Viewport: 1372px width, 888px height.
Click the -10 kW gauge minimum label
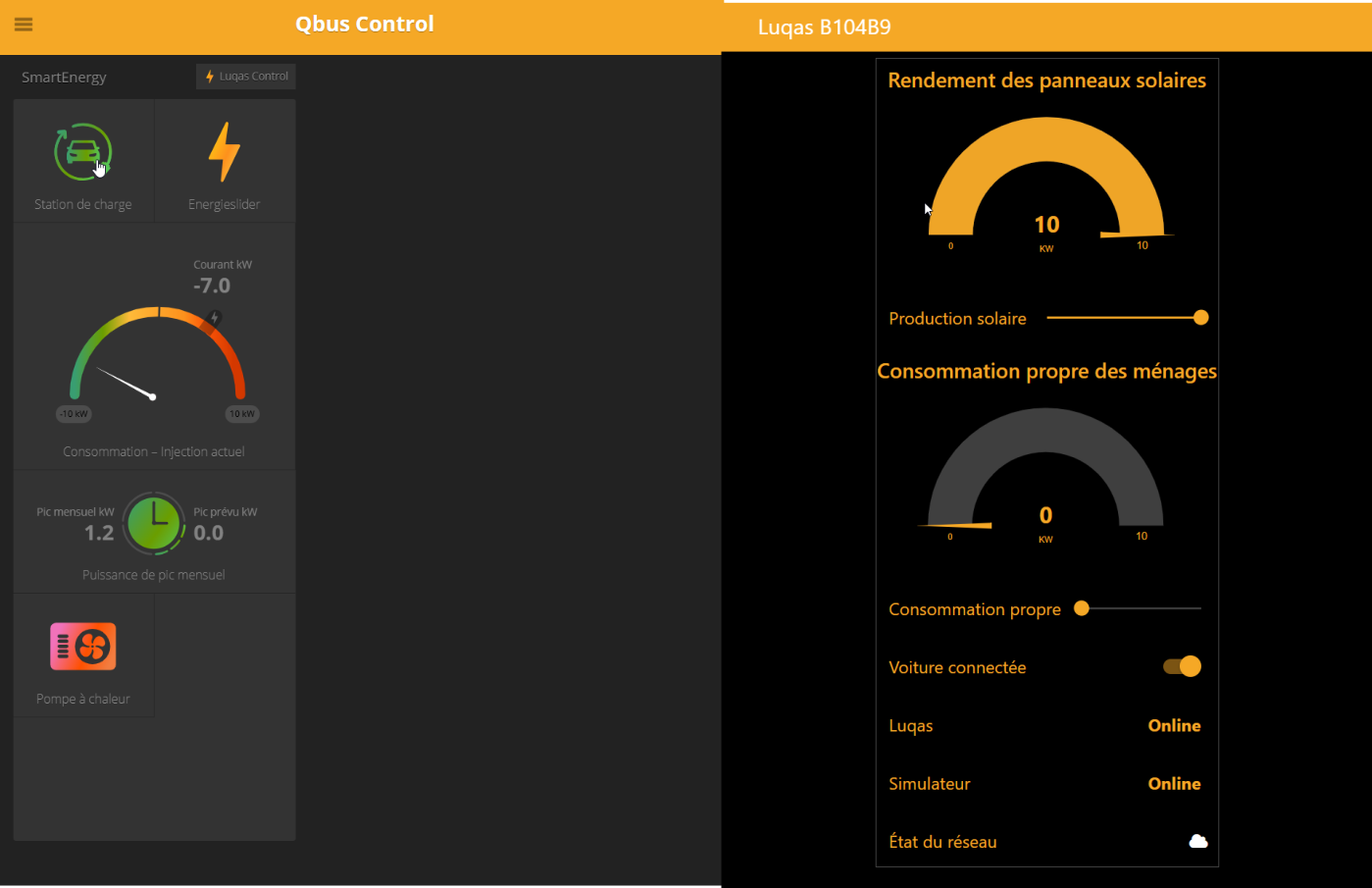pos(74,414)
